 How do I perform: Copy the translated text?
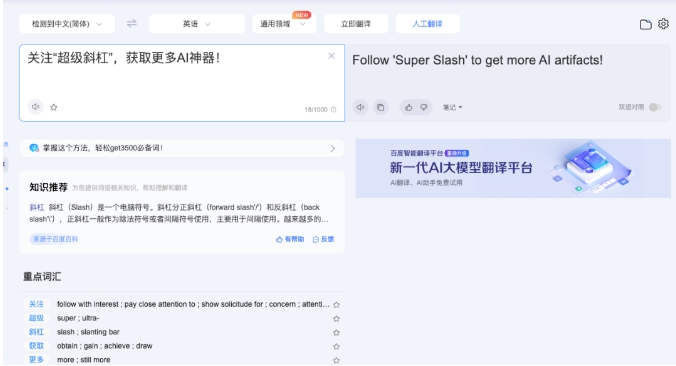(381, 107)
